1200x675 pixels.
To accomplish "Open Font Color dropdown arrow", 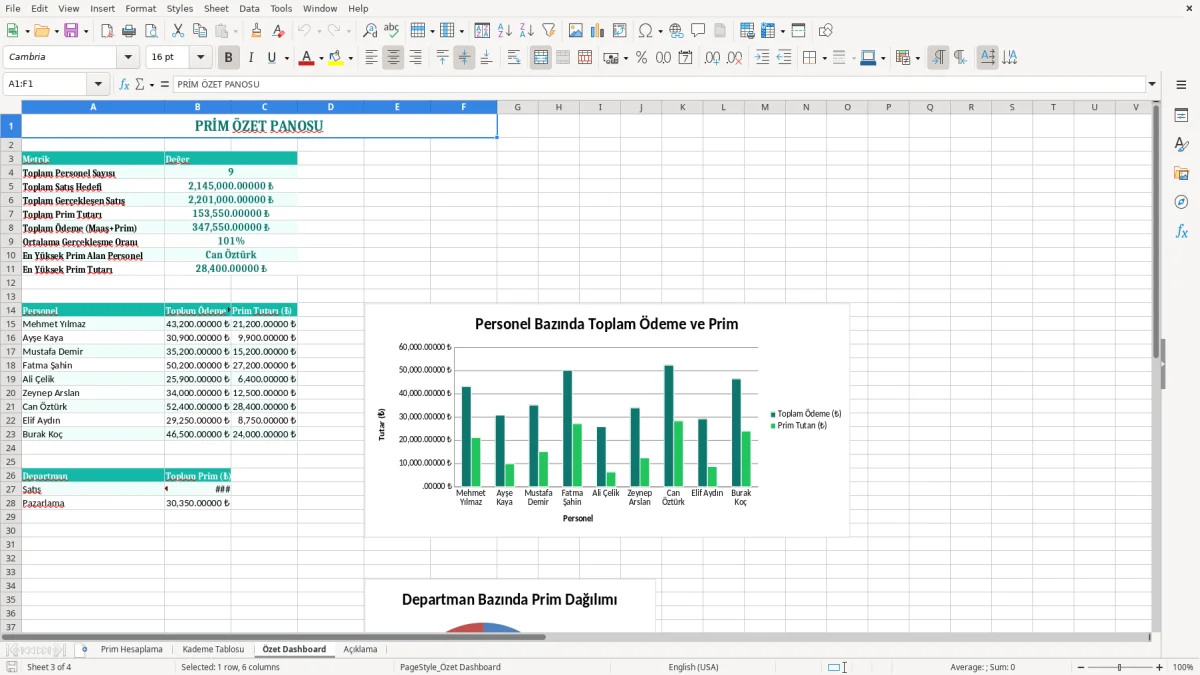I will pyautogui.click(x=321, y=58).
